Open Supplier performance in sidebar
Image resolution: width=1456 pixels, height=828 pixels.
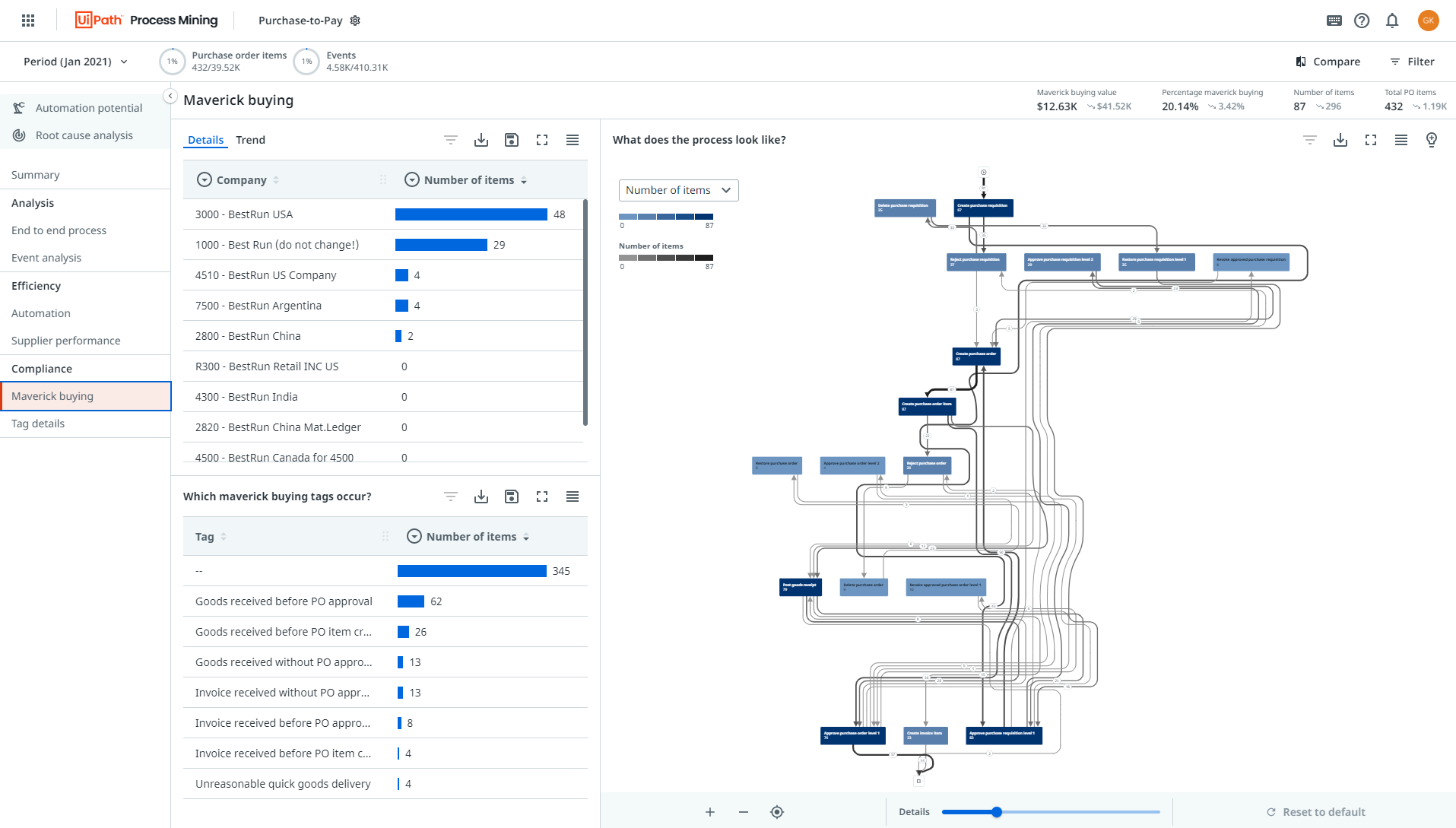pos(66,341)
